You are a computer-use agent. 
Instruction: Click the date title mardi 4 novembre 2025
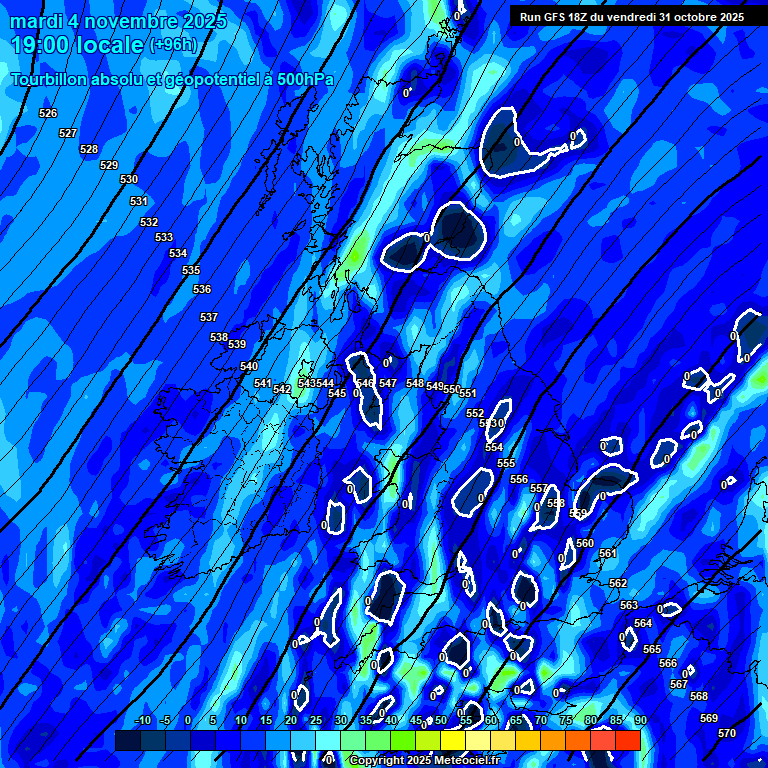tap(118, 21)
